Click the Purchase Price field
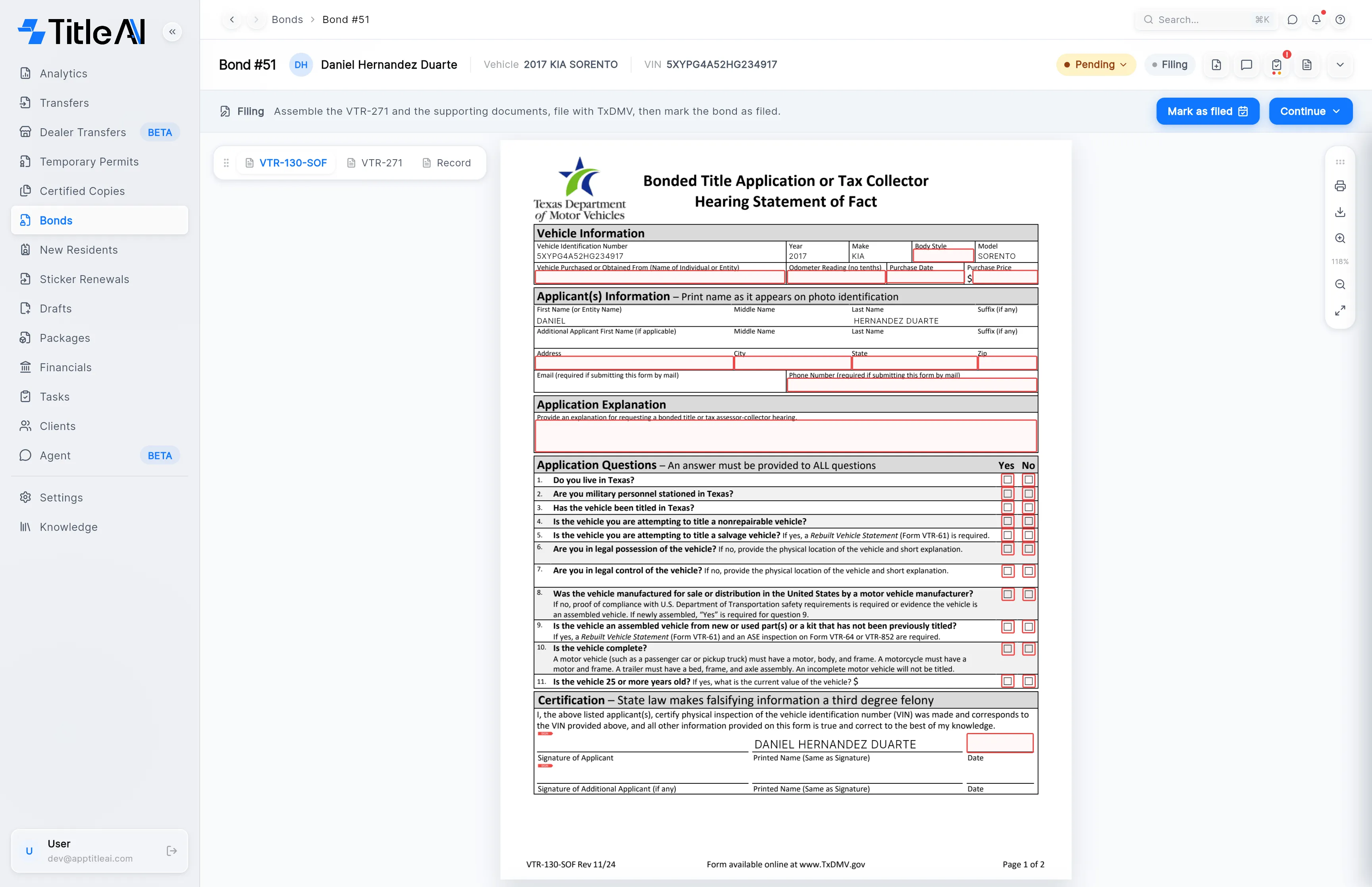This screenshot has height=887, width=1372. 1005,278
